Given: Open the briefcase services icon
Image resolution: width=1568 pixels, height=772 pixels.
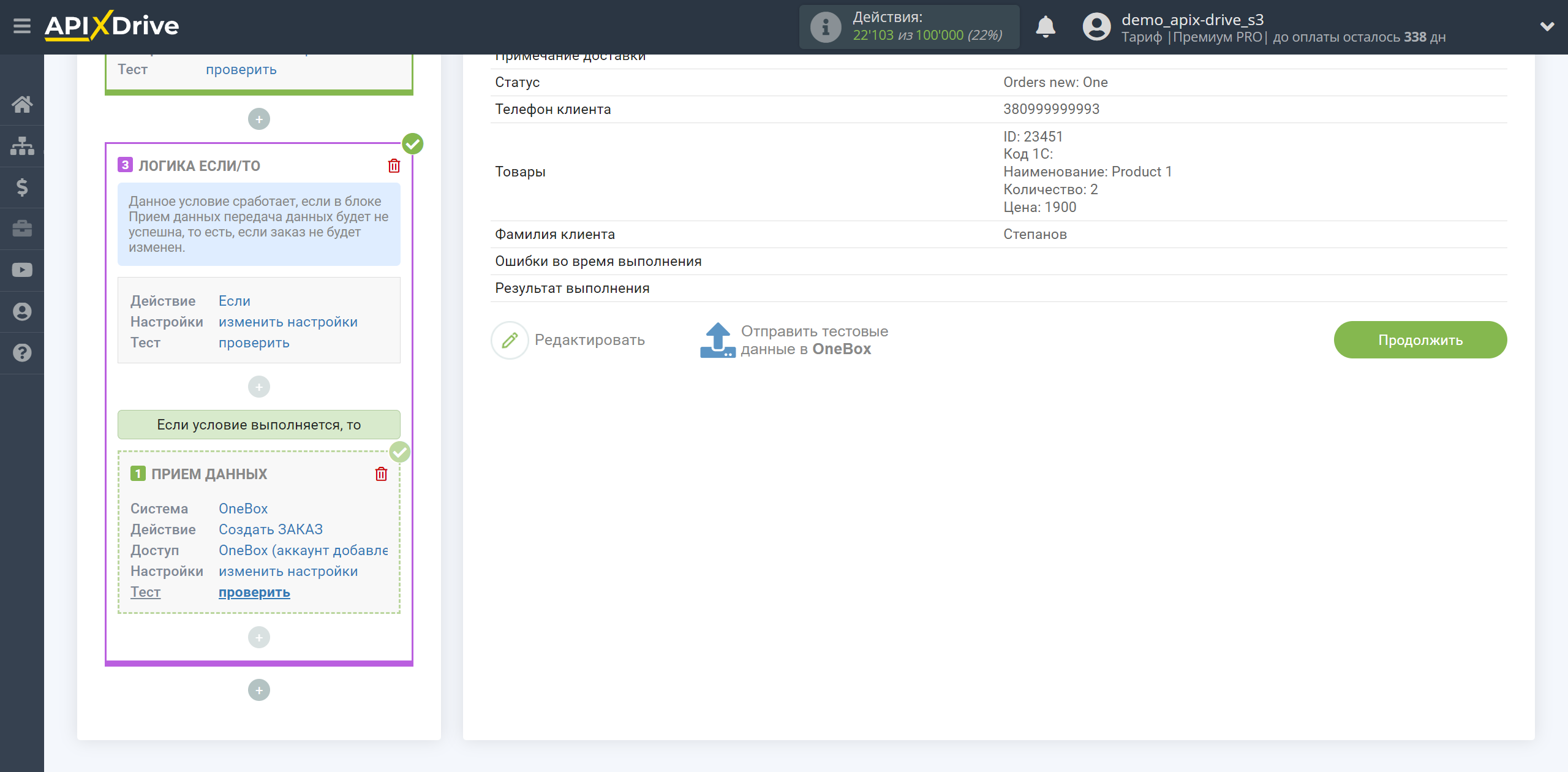Looking at the screenshot, I should (x=22, y=229).
